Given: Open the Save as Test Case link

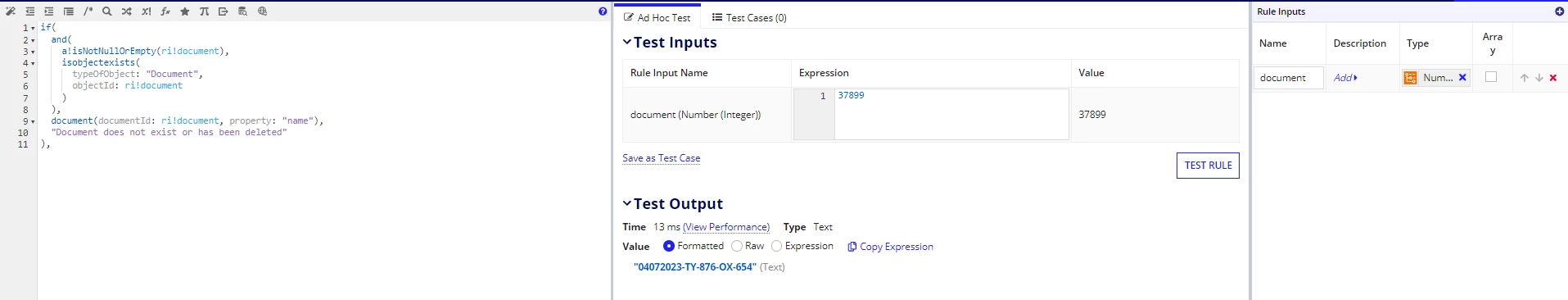Looking at the screenshot, I should pyautogui.click(x=662, y=158).
